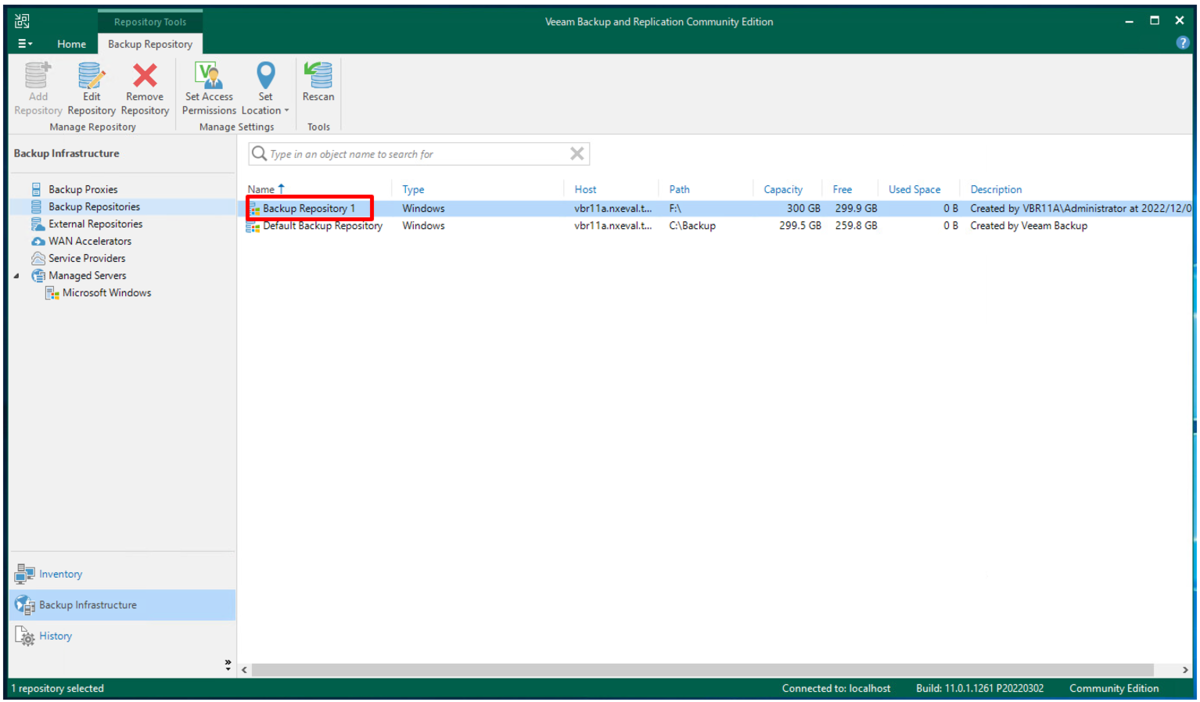Open the Inventory view
This screenshot has width=1200, height=702.
click(122, 574)
